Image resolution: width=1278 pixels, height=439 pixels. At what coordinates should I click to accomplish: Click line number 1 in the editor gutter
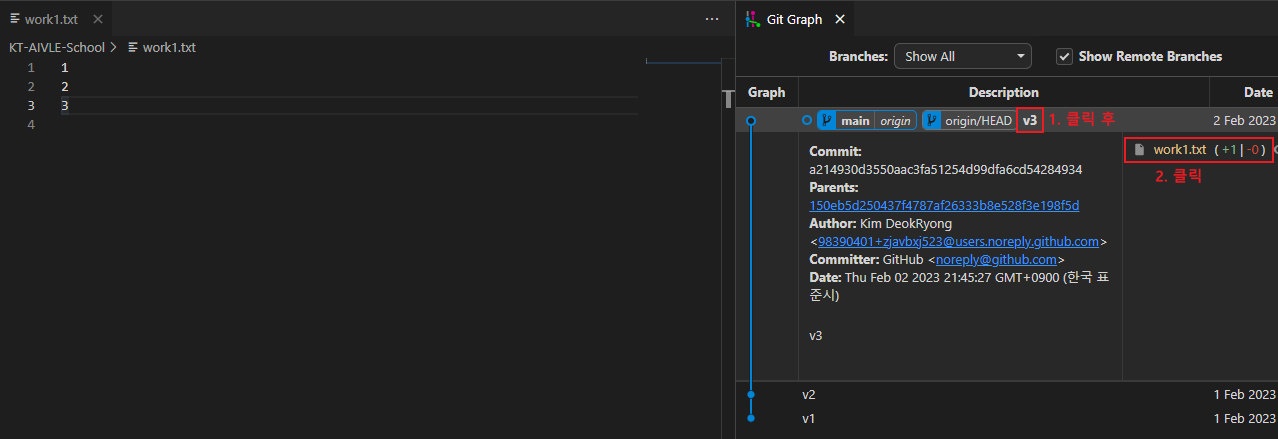[x=31, y=67]
